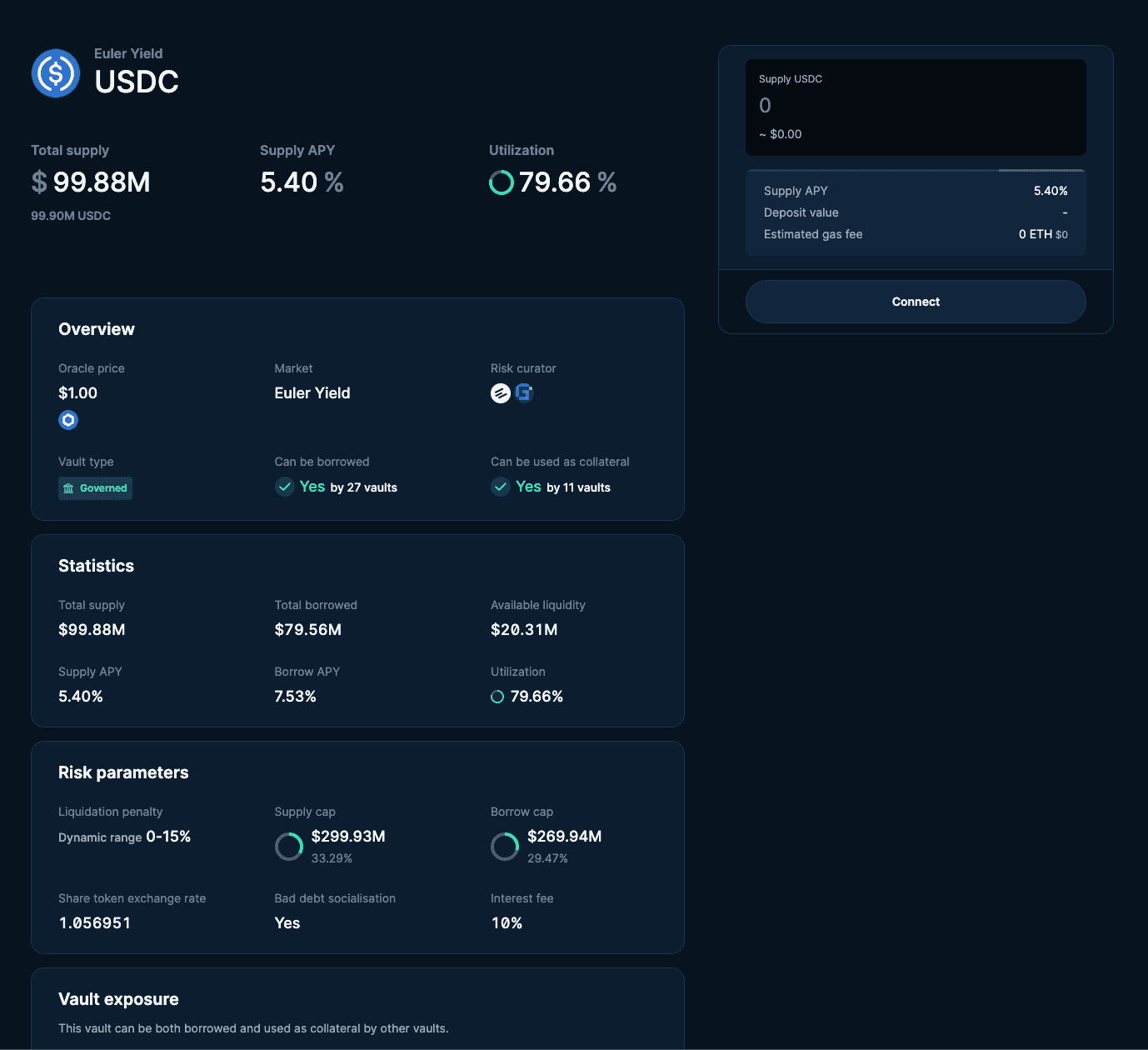Open the "by 11 vaults" collateral list
This screenshot has height=1050, width=1148.
pyautogui.click(x=578, y=487)
